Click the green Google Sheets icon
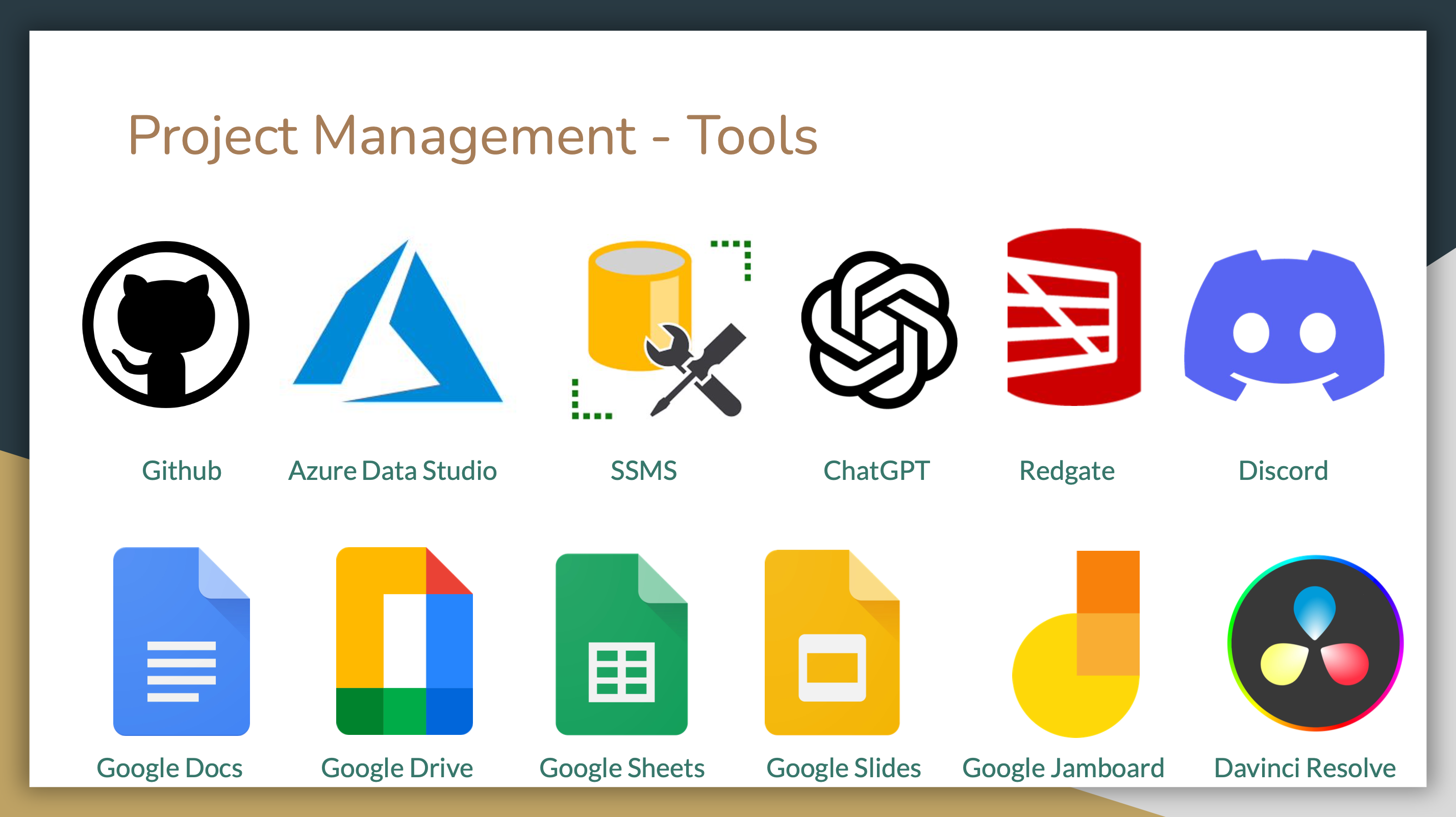This screenshot has width=1456, height=817. coord(621,644)
